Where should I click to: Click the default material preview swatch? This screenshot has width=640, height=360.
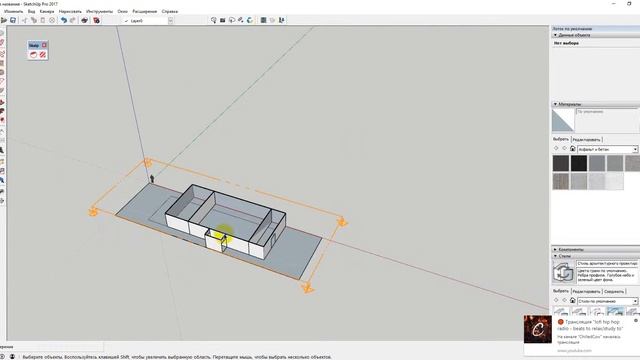click(x=563, y=120)
